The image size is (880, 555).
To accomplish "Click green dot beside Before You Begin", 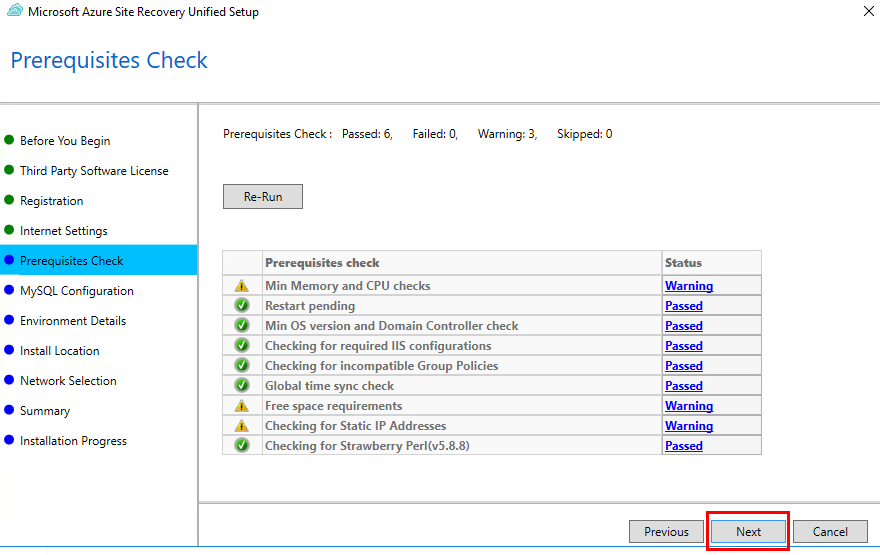I will [x=9, y=140].
